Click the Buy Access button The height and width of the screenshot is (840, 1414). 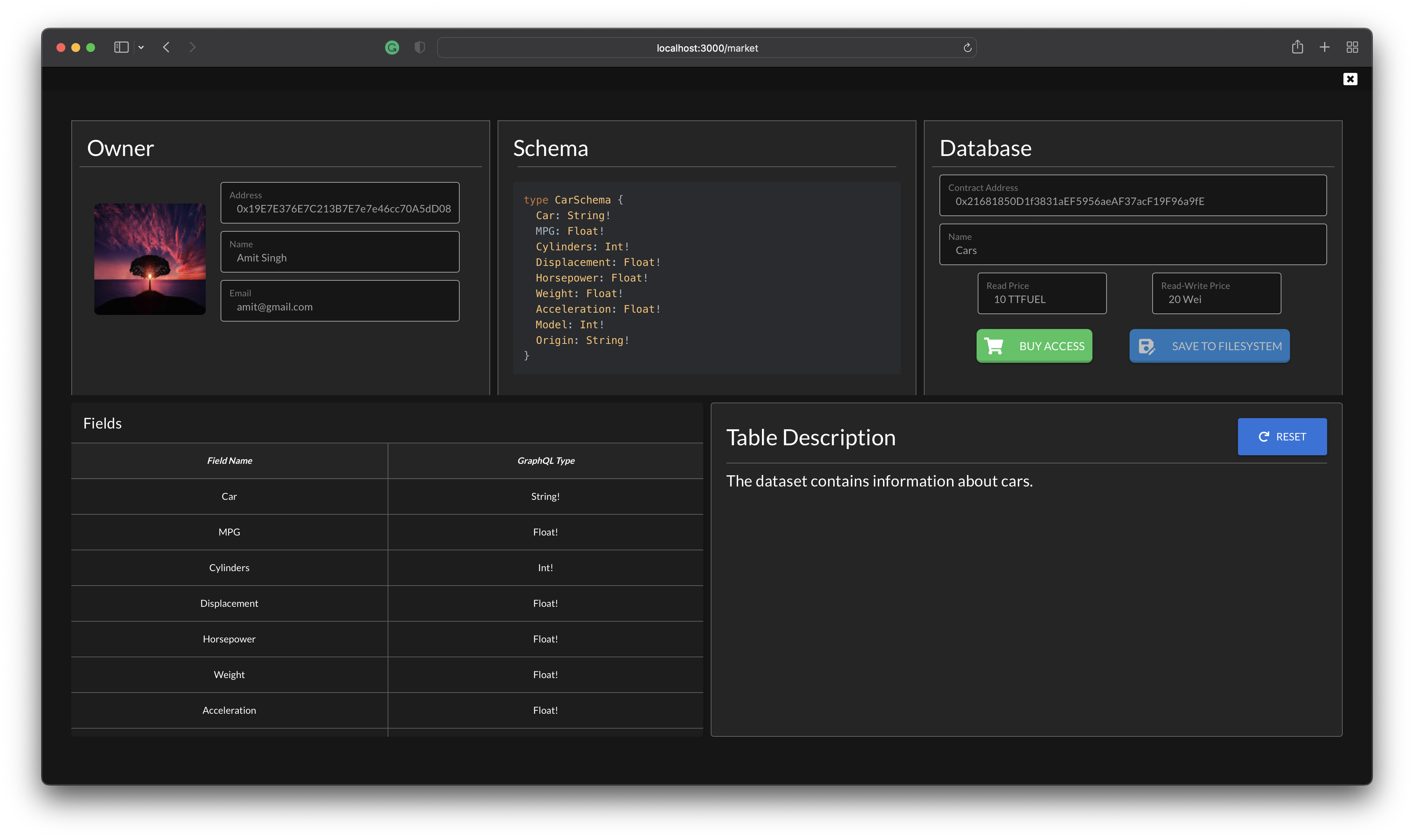(1034, 346)
